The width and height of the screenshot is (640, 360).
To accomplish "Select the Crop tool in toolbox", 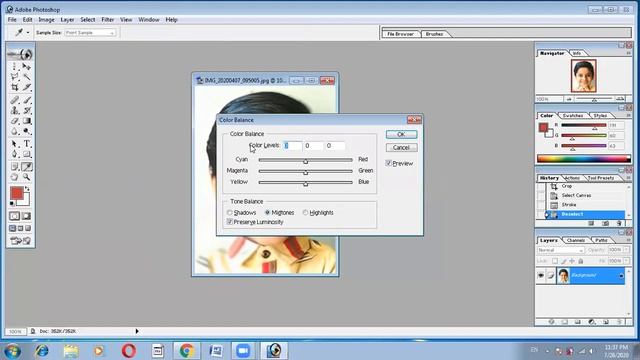I will click(14, 87).
